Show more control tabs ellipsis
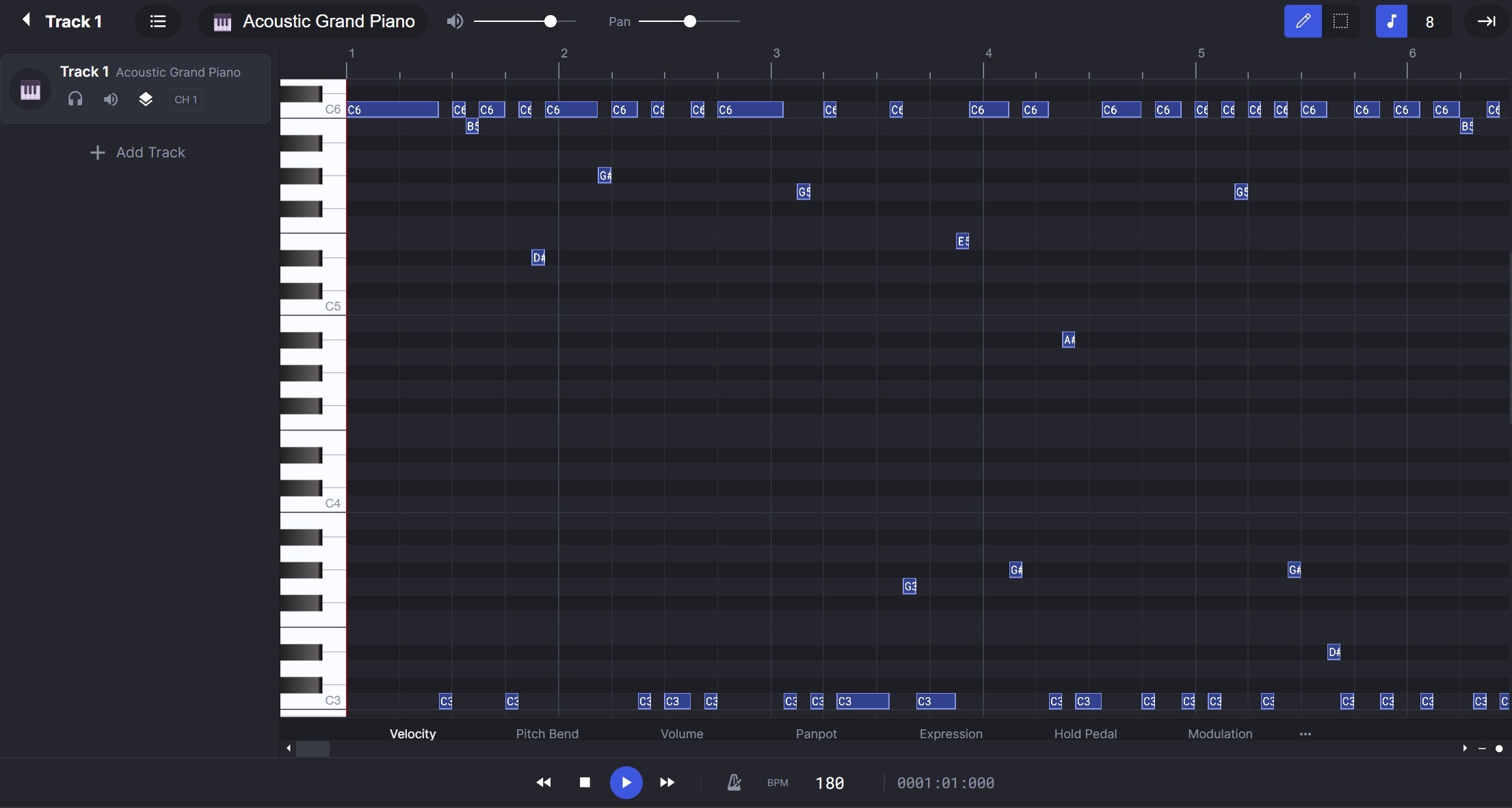The image size is (1512, 808). pyautogui.click(x=1305, y=733)
